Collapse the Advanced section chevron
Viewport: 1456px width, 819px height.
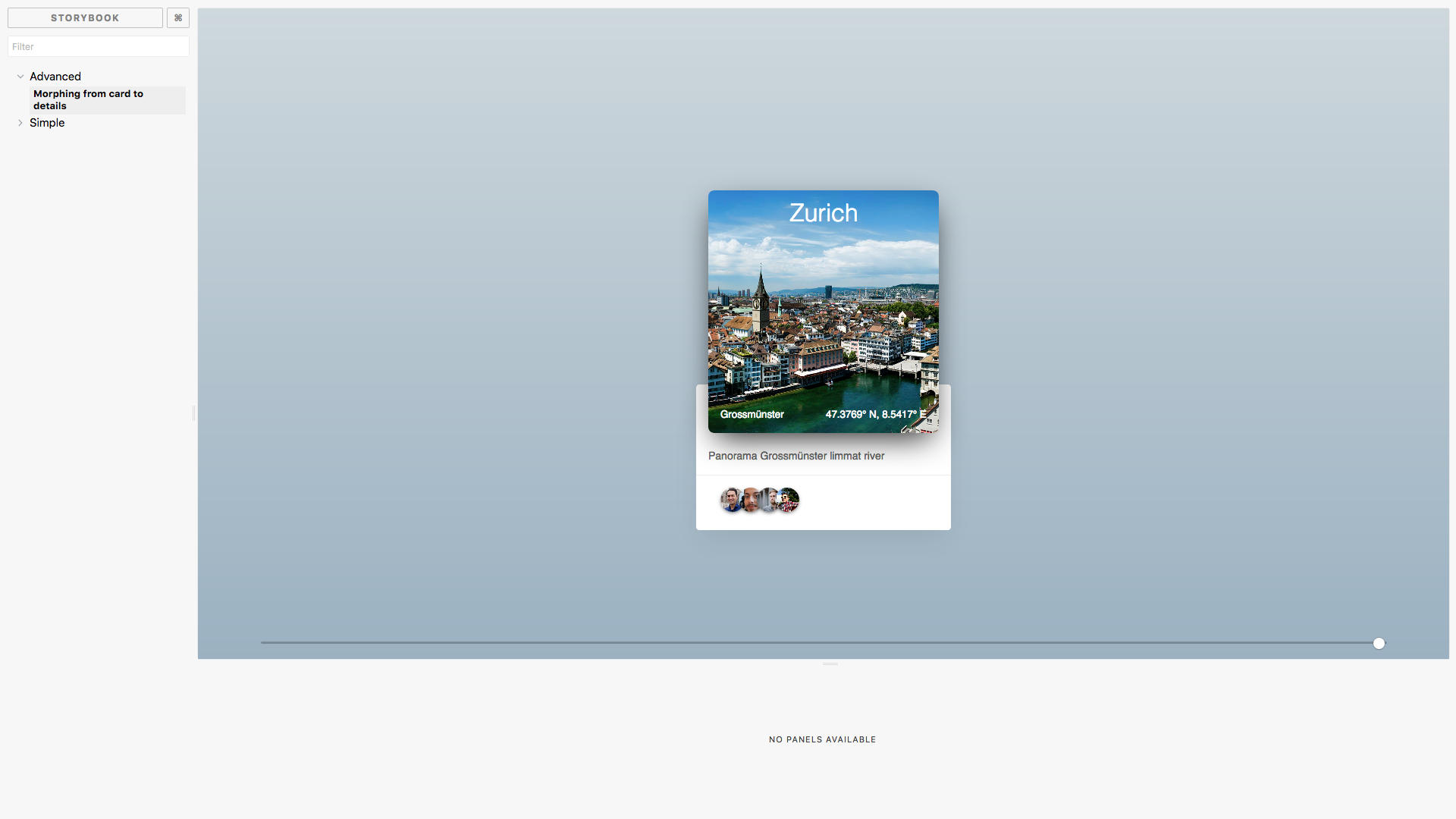pos(20,76)
